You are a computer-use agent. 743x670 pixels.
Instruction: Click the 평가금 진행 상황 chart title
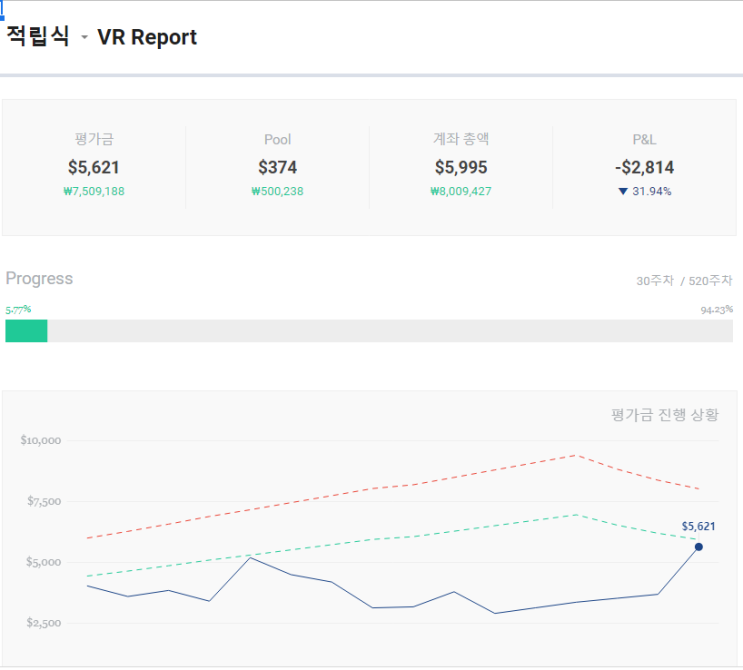click(665, 415)
